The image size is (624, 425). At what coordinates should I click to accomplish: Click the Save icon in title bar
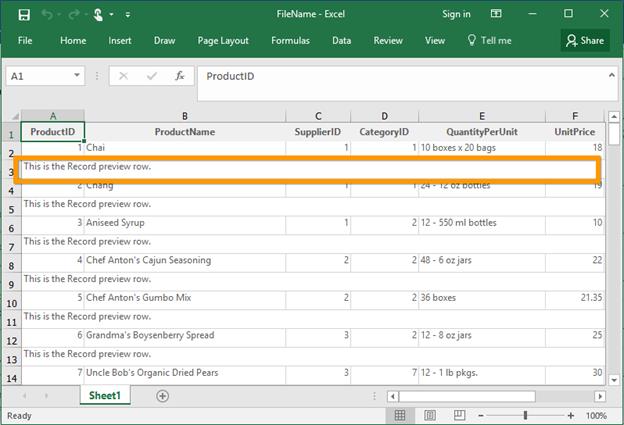pyautogui.click(x=24, y=15)
